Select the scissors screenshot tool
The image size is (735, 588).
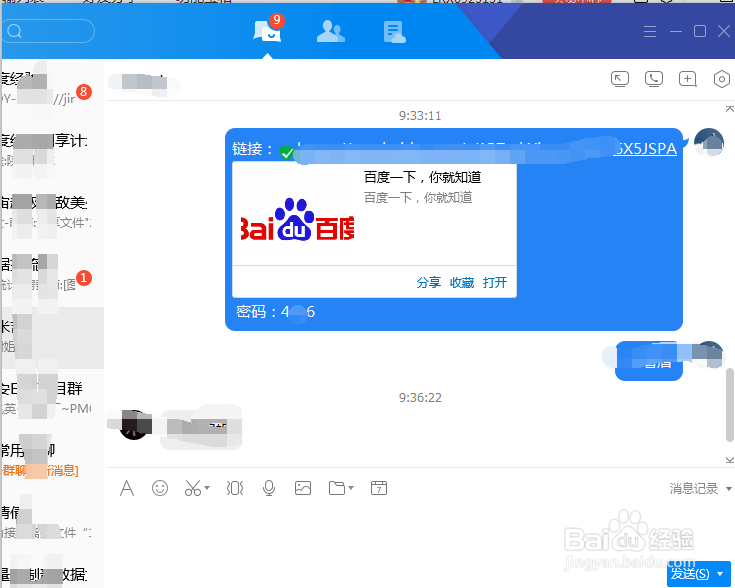[x=193, y=488]
